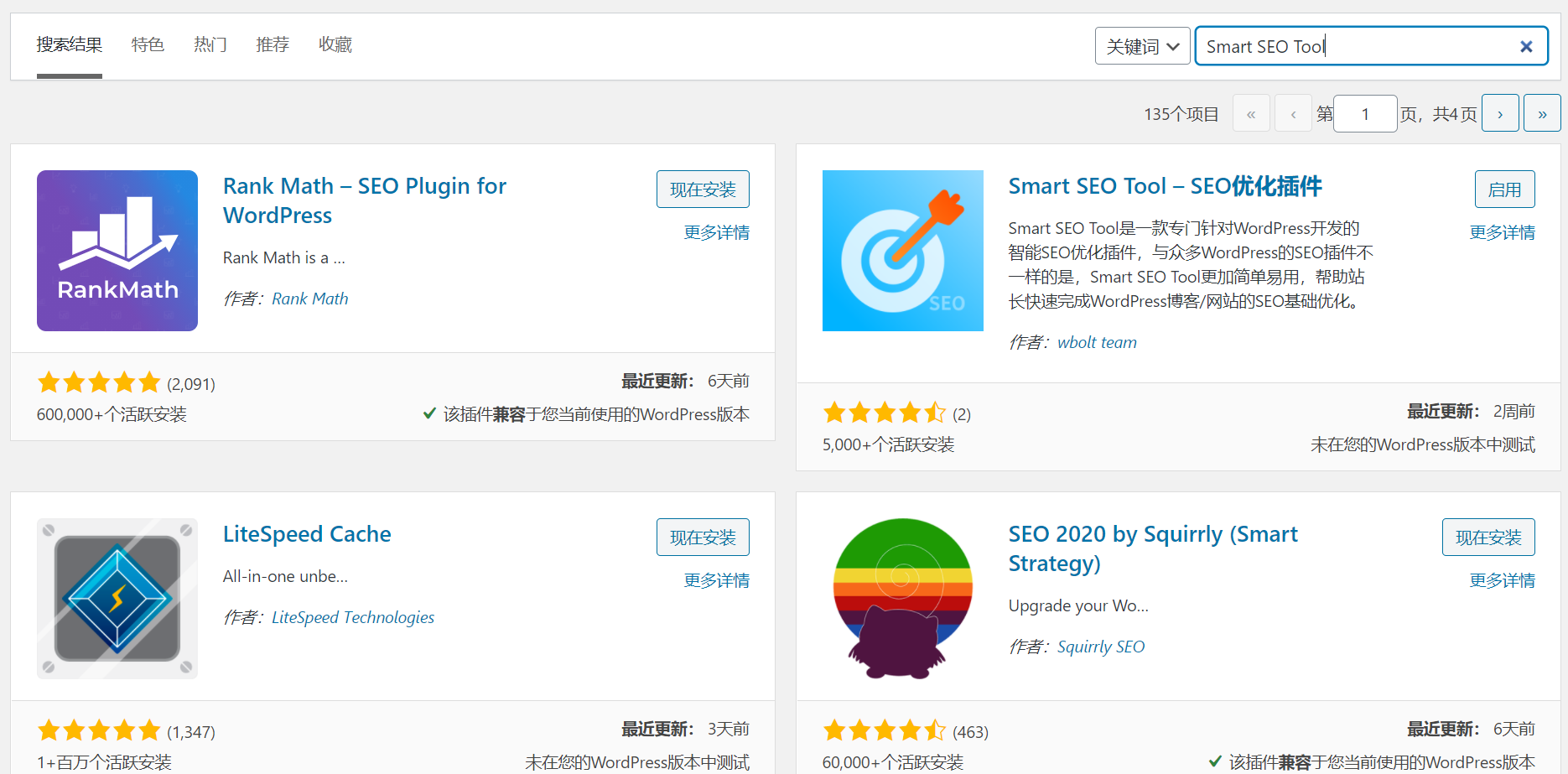Click the Squirrly SEO plugin logo
1568x774 pixels.
902,598
